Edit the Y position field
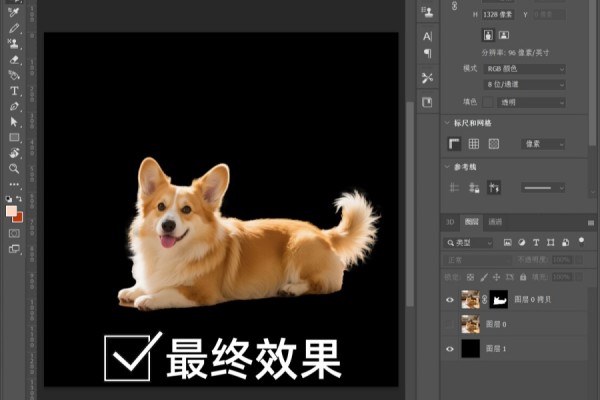Viewport: 600px width, 400px height. tap(549, 15)
